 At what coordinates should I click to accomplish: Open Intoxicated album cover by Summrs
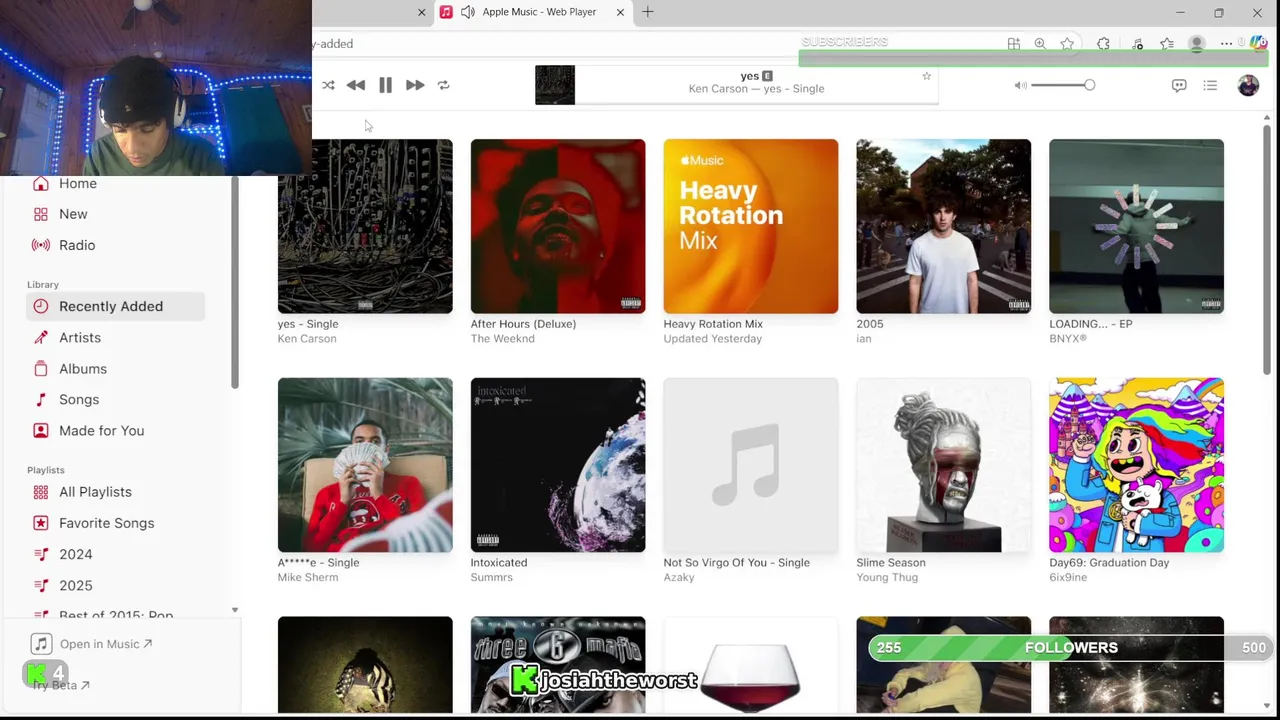(x=558, y=465)
